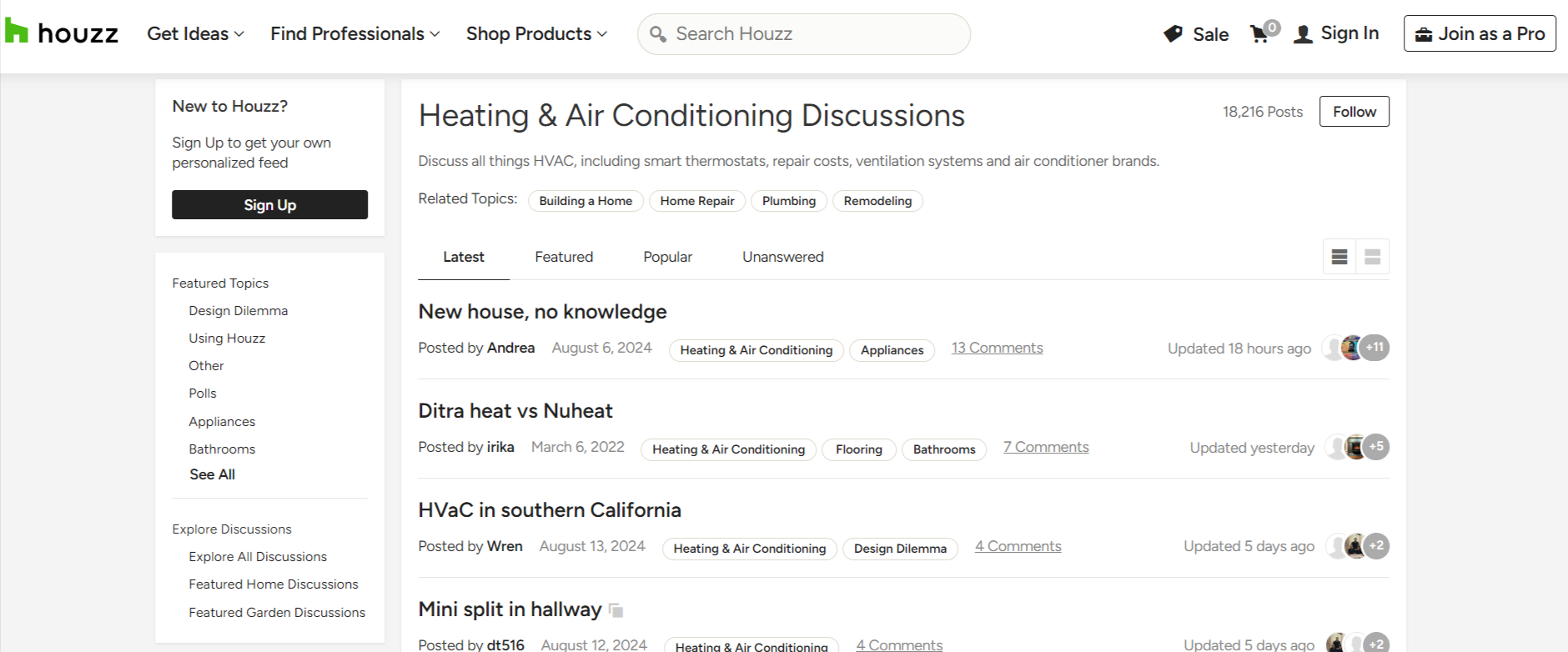The width and height of the screenshot is (1568, 652).
Task: Open Featured Home Discussions
Action: pyautogui.click(x=274, y=584)
